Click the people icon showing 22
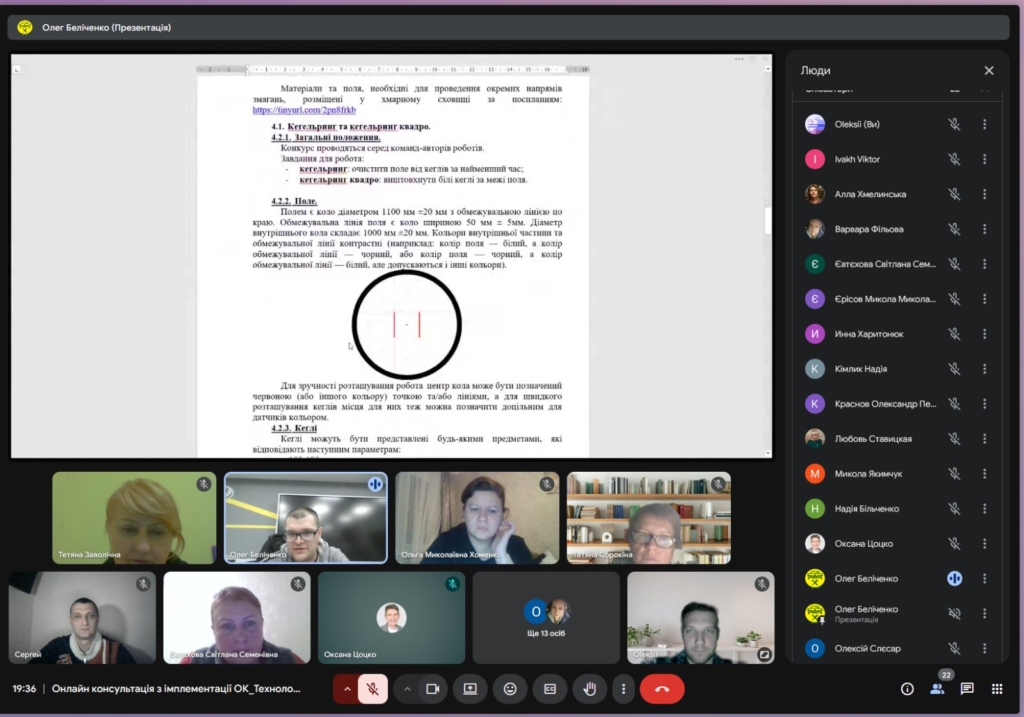 click(937, 689)
